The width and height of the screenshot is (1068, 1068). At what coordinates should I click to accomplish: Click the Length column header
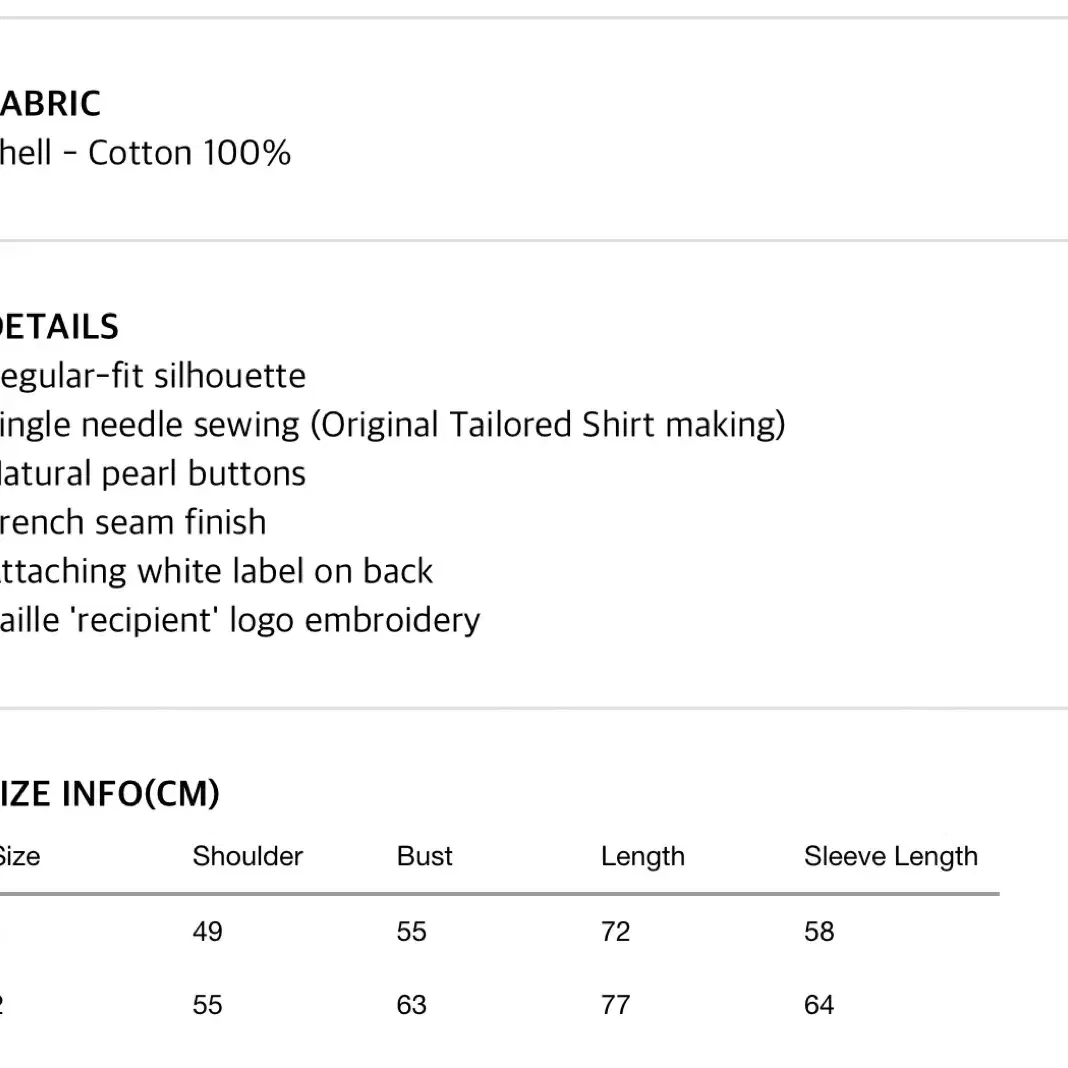click(642, 857)
